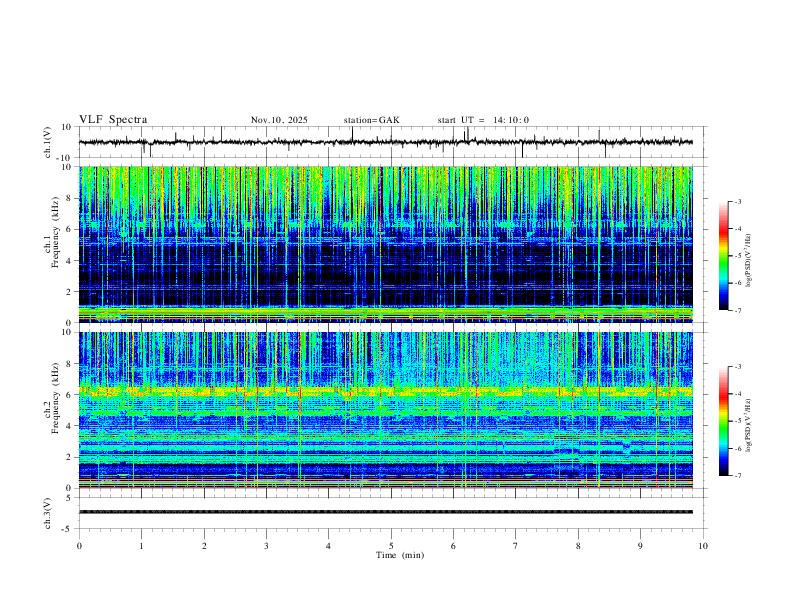Click the ch.1 'Frequency (kHz)' axis label
Image resolution: width=792 pixels, height=612 pixels.
[x=56, y=233]
